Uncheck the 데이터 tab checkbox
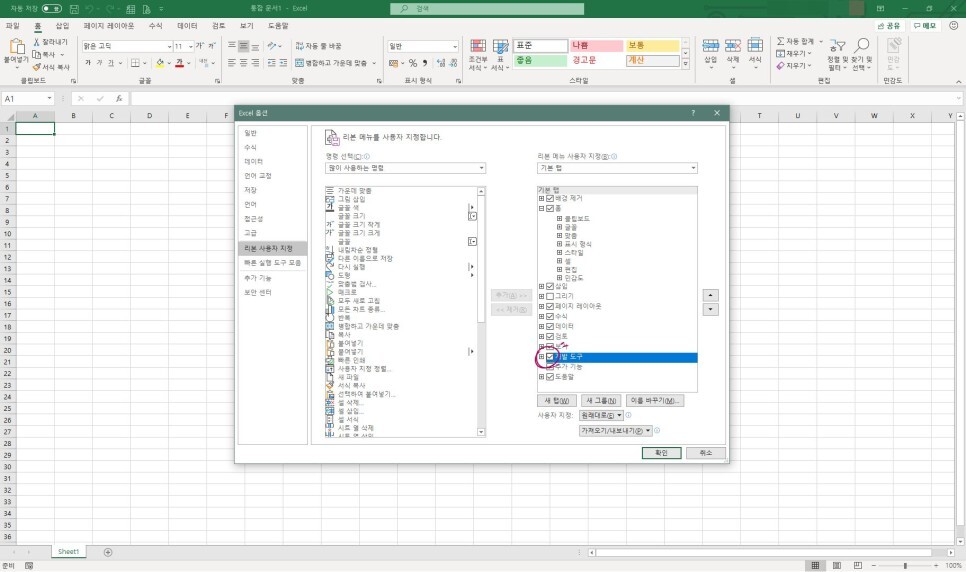 550,326
